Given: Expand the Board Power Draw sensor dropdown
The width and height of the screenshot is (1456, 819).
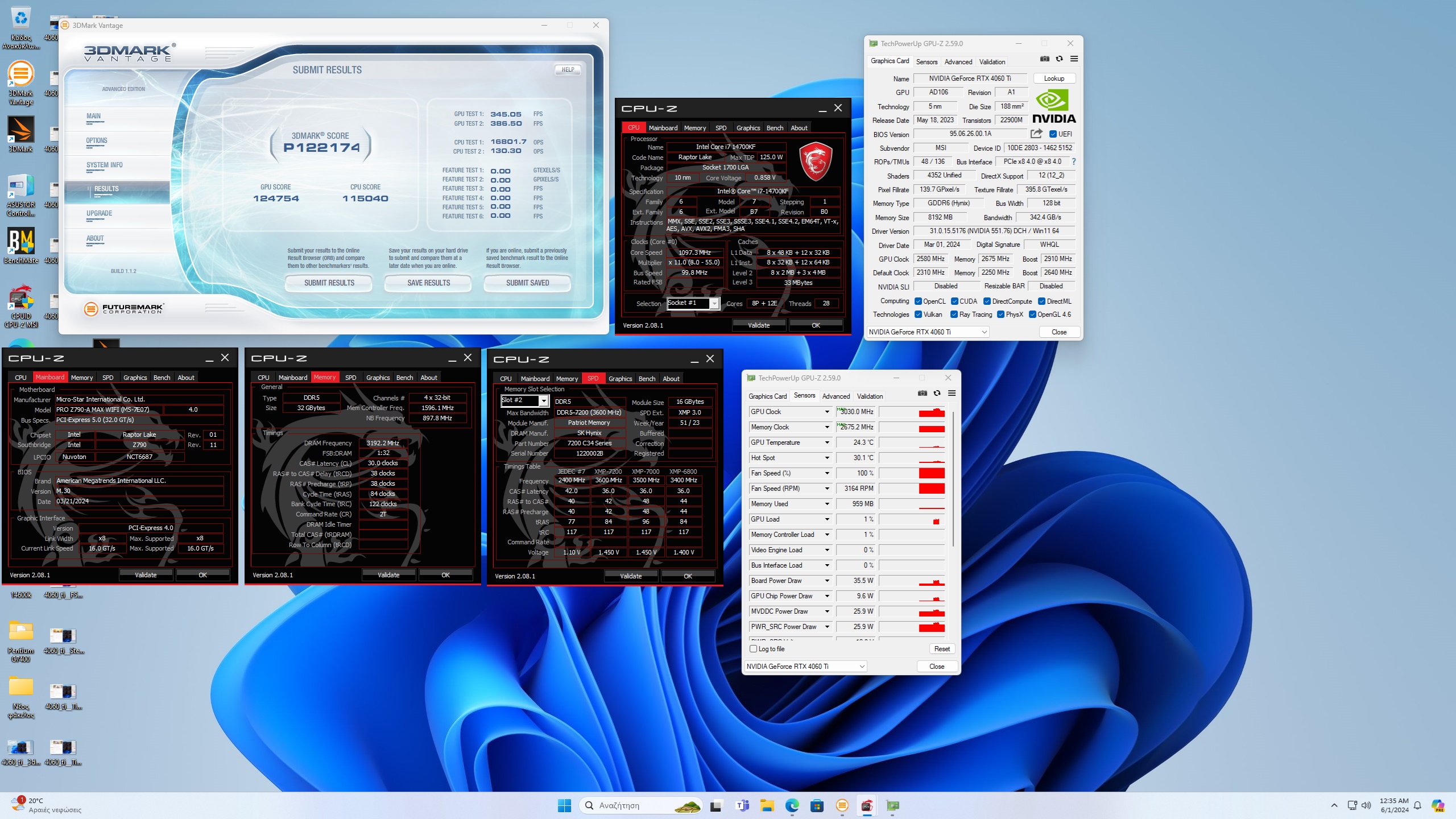Looking at the screenshot, I should 827,581.
